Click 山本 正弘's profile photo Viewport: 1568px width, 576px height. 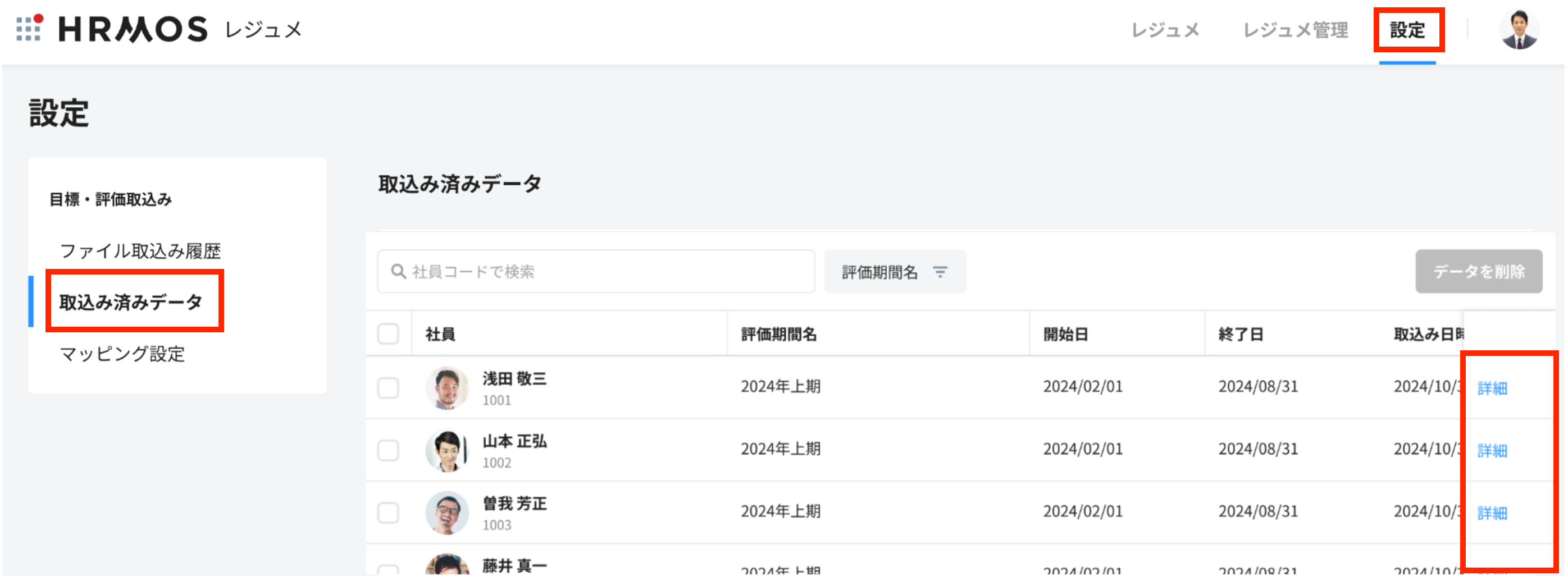click(447, 451)
